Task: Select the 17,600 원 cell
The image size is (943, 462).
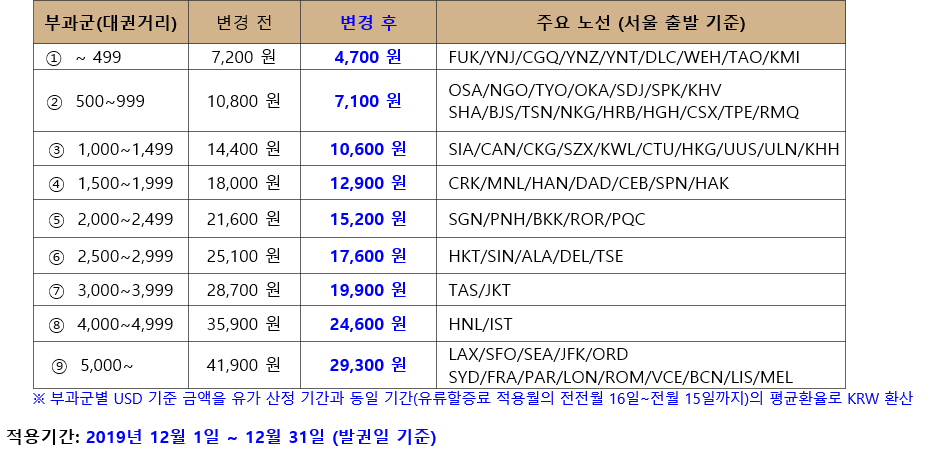Action: 368,256
